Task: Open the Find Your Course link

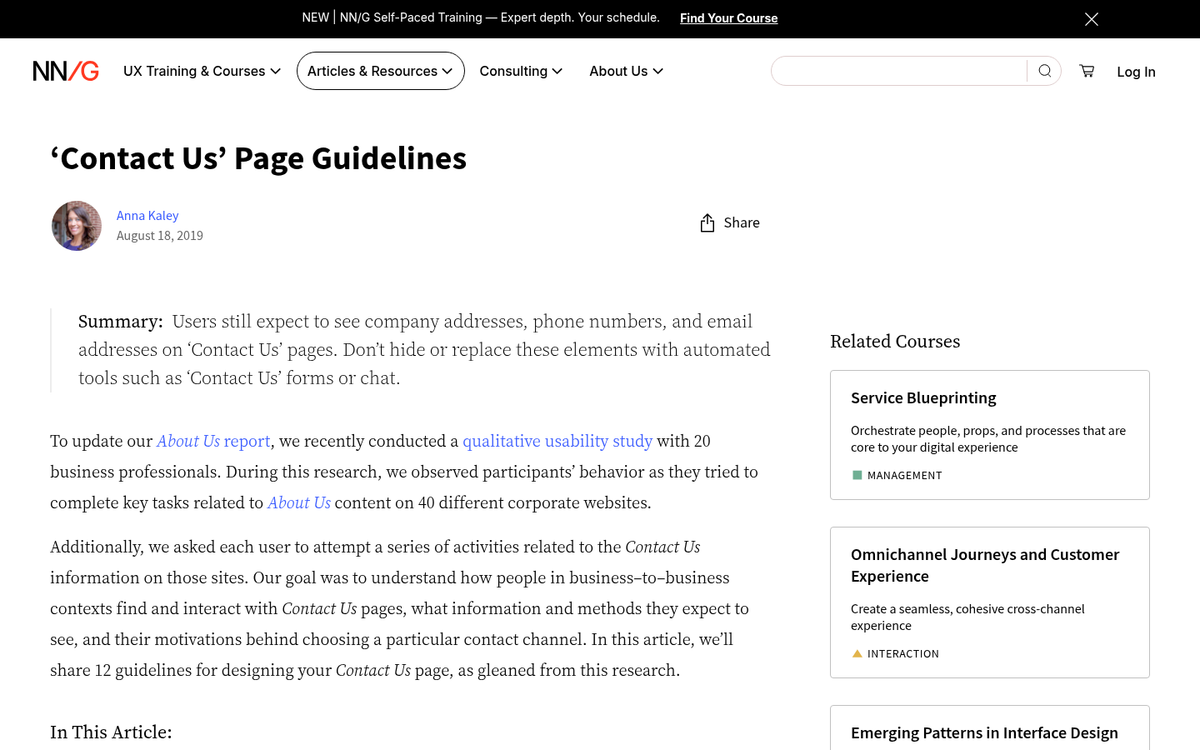Action: [x=728, y=18]
